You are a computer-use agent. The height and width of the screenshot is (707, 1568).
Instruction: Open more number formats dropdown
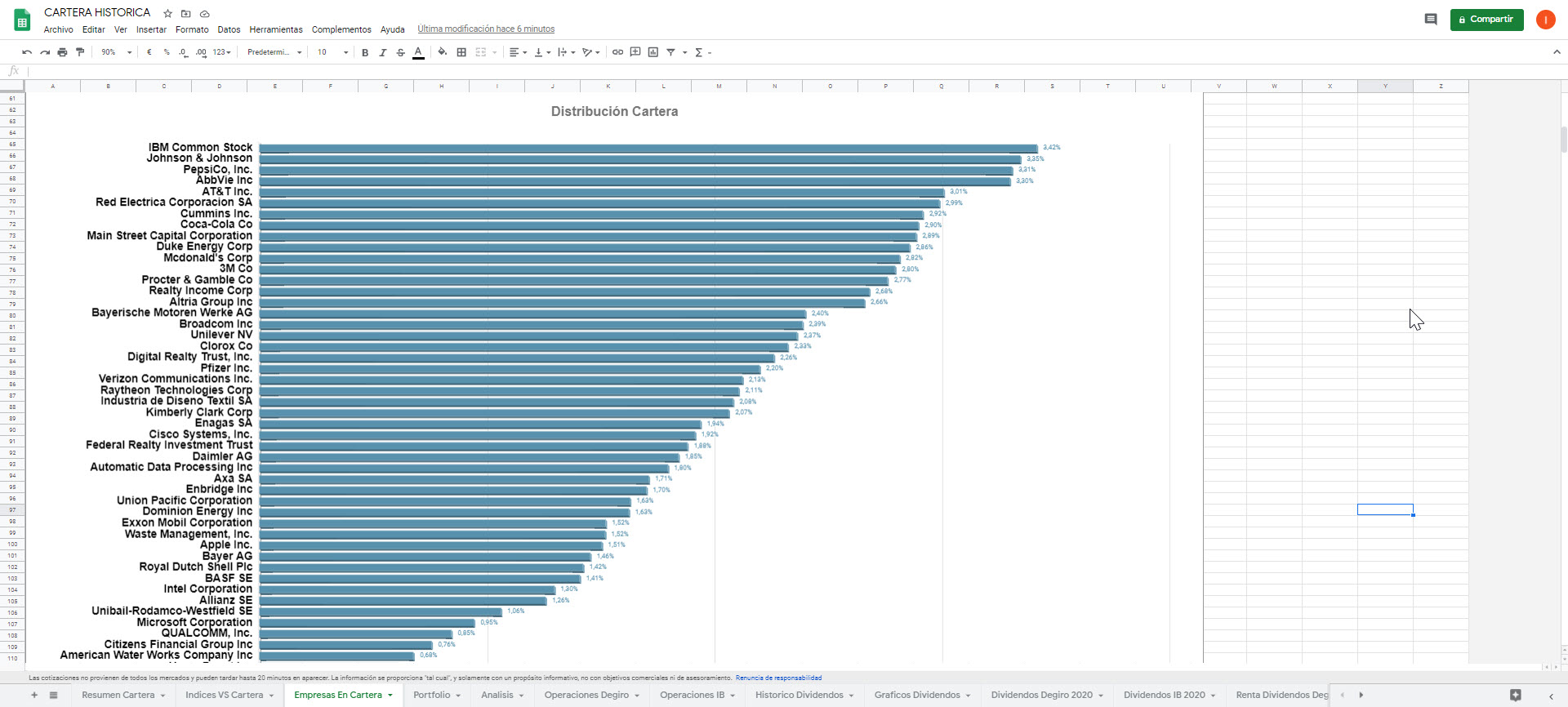click(221, 52)
